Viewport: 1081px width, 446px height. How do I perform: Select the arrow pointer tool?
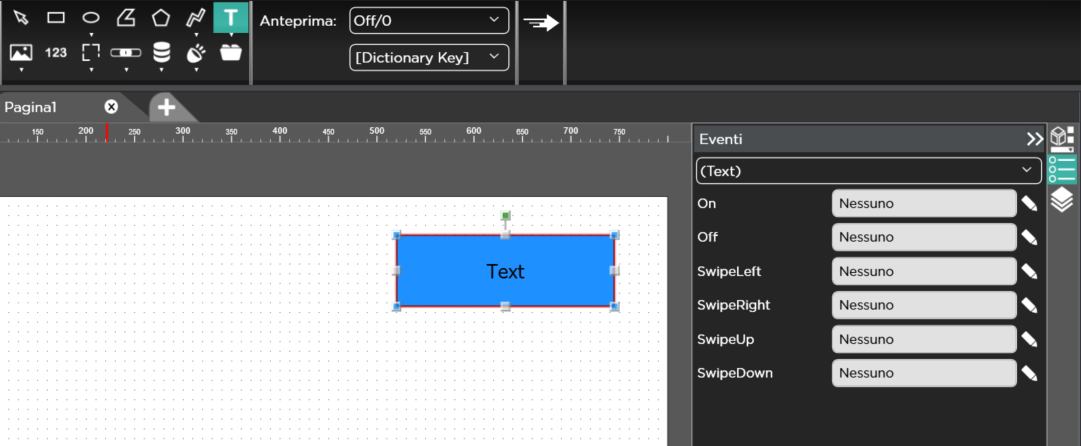click(21, 18)
